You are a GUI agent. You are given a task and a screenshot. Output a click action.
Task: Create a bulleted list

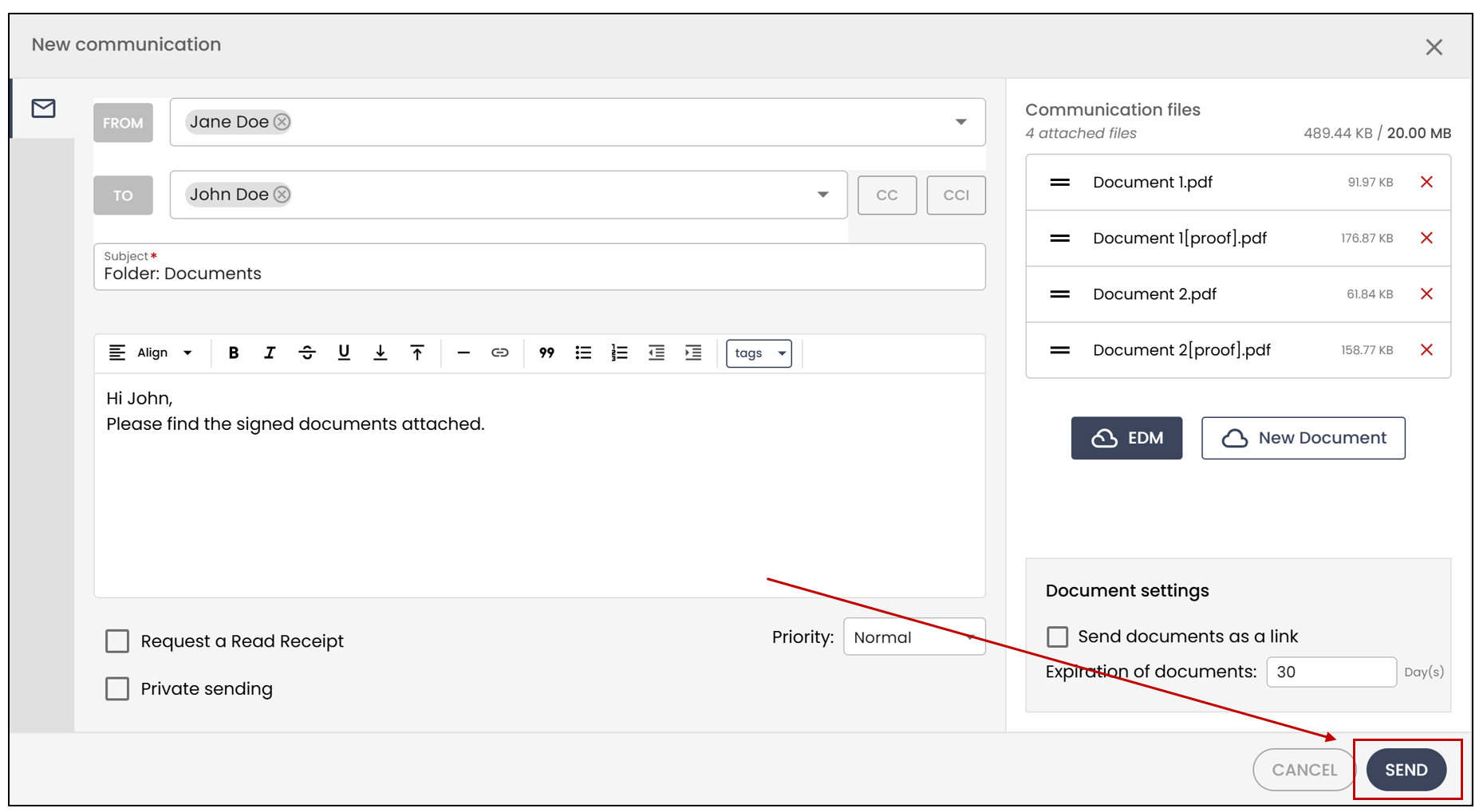[583, 353]
